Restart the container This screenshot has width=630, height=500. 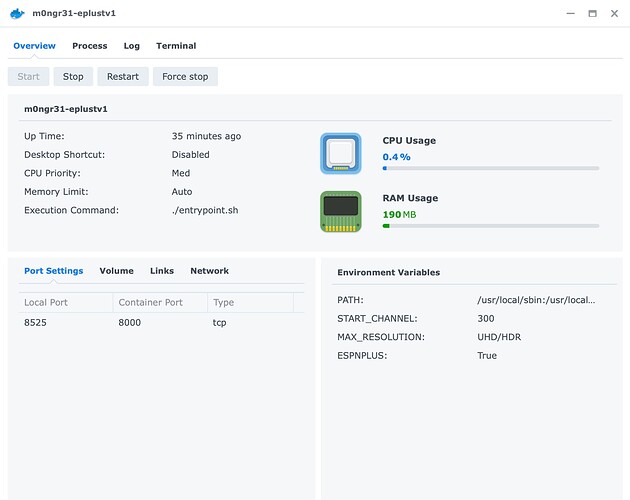123,76
